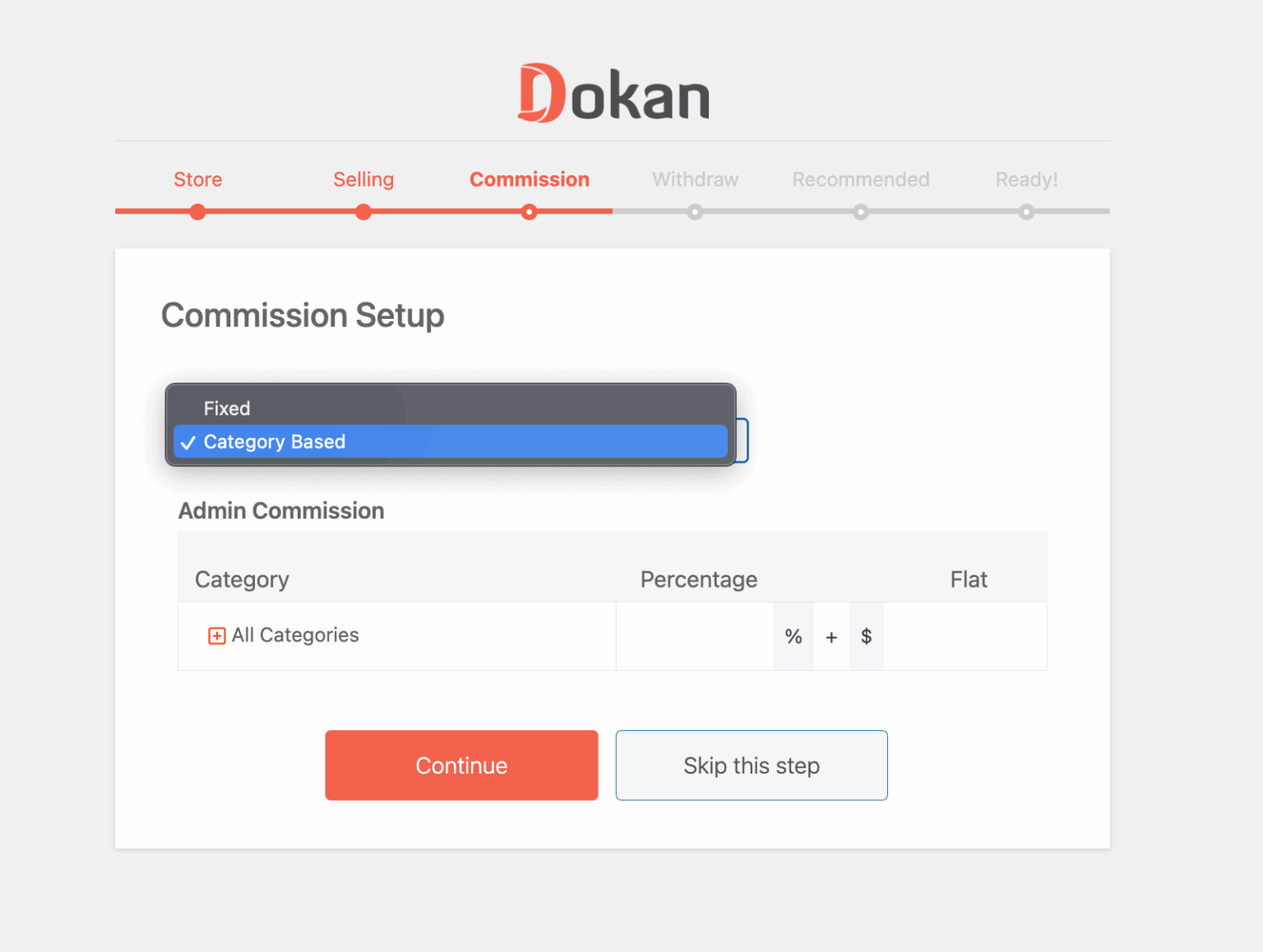Click the orange plus icon next to All Categories
Viewport: 1263px width, 952px height.
[x=216, y=635]
